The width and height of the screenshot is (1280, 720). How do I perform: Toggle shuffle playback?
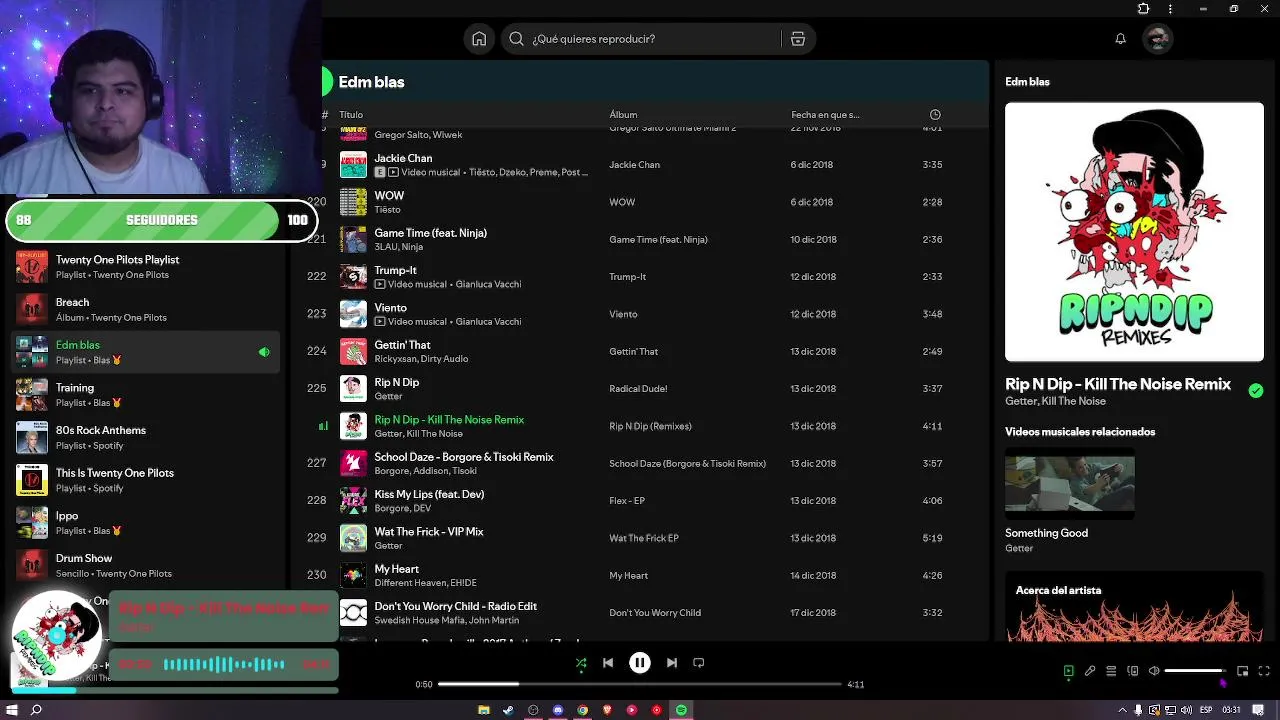click(x=581, y=663)
